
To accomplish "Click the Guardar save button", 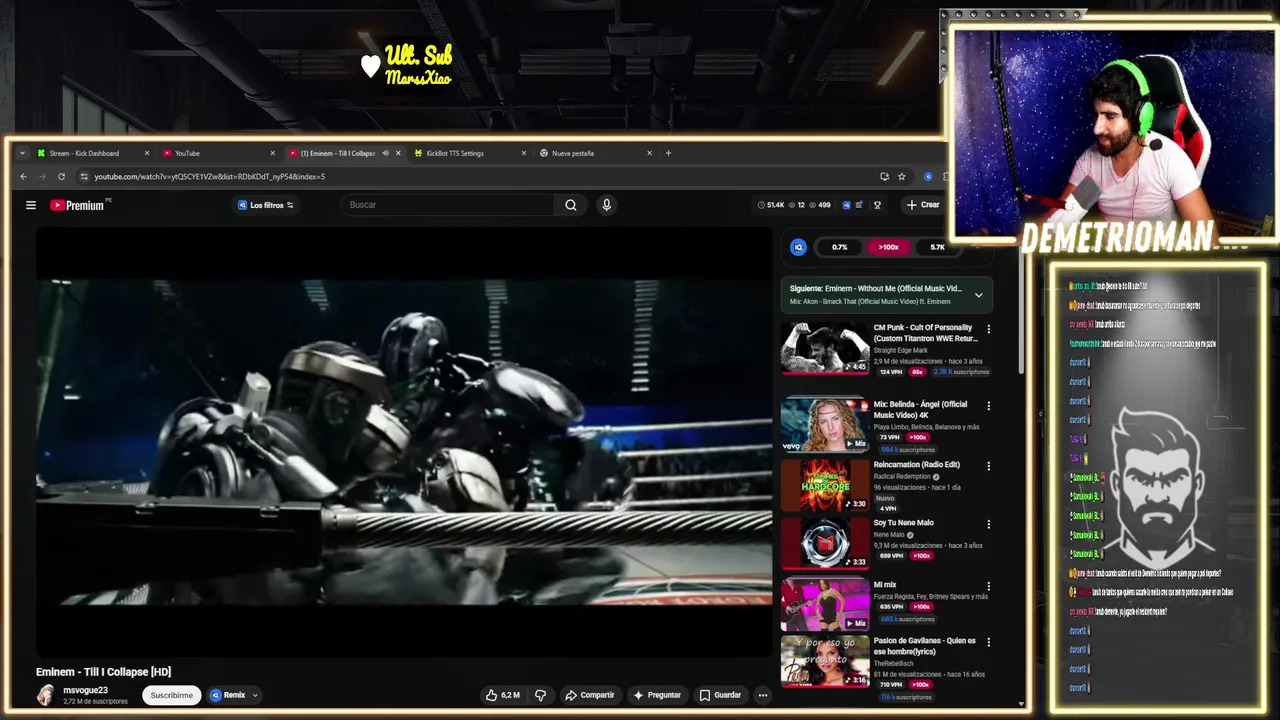I will [720, 695].
